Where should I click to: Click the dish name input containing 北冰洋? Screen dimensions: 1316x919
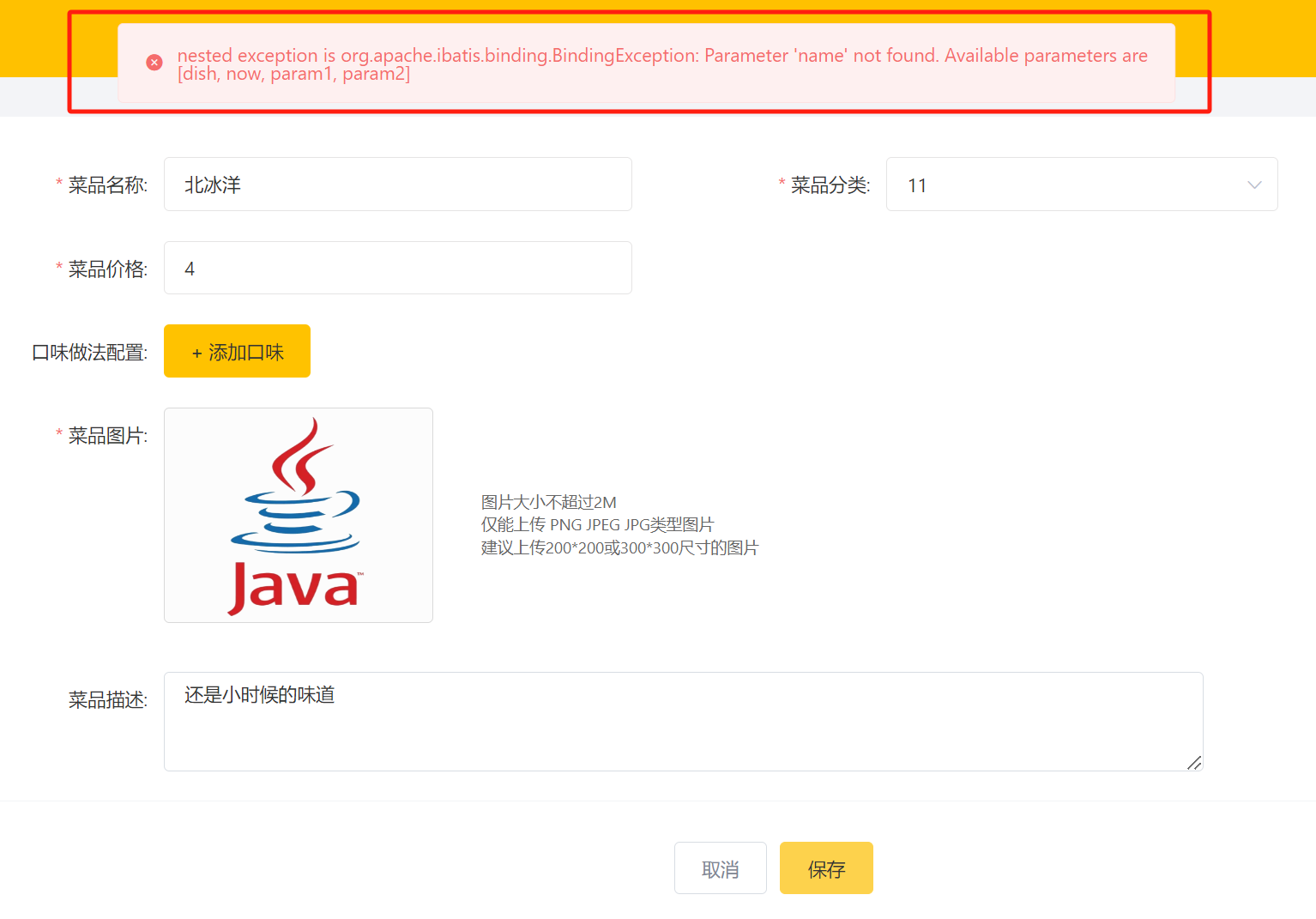pos(397,184)
